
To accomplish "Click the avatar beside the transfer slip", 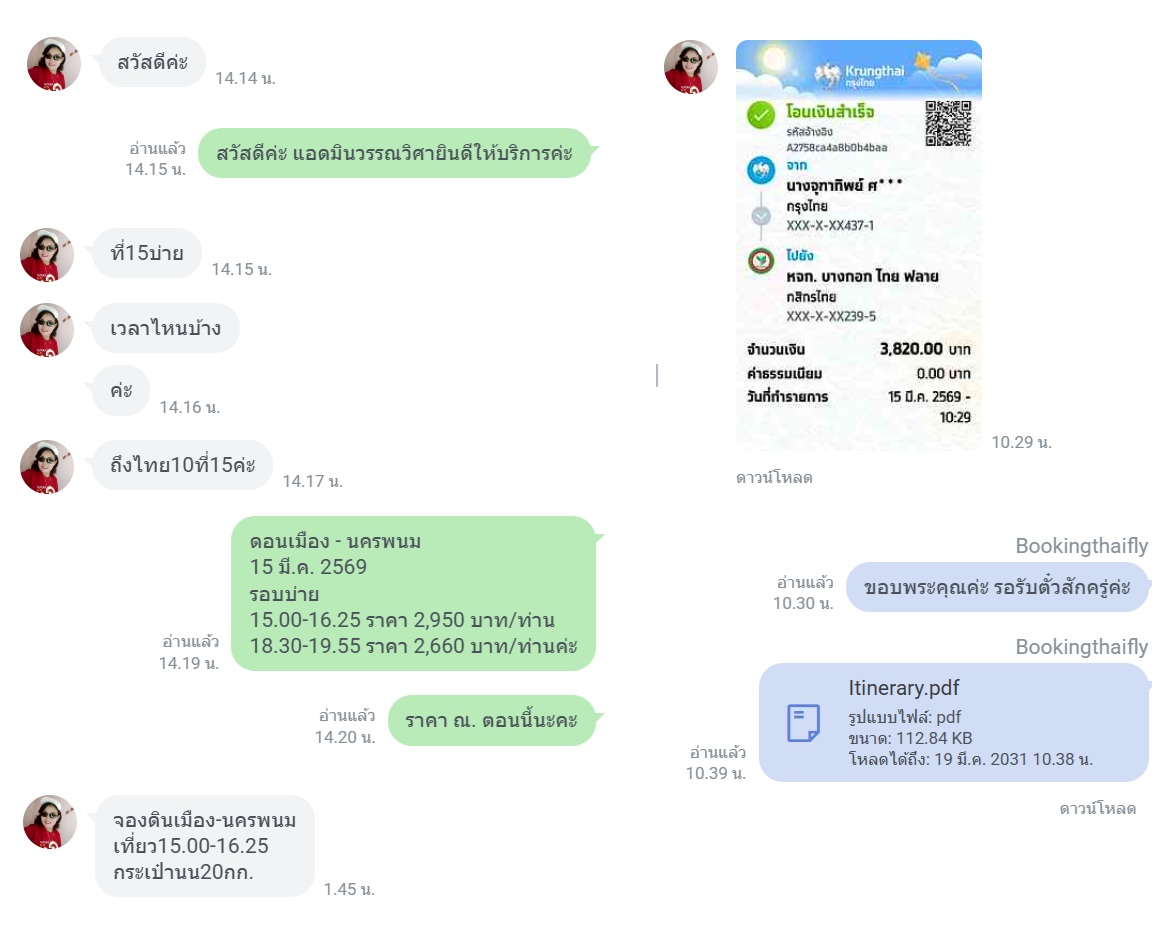I will [x=691, y=67].
